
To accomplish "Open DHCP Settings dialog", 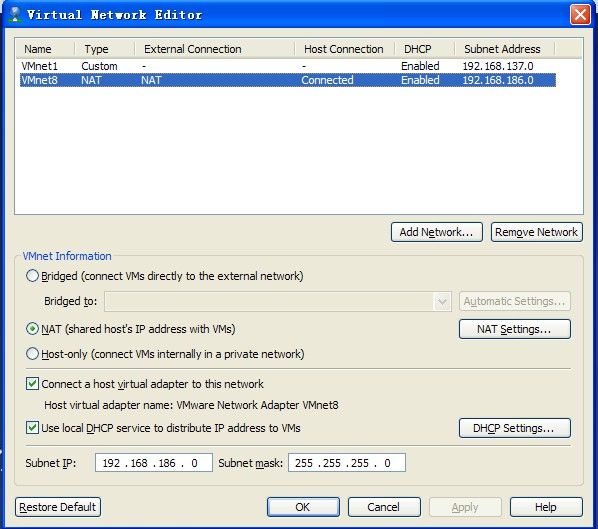I will 514,428.
